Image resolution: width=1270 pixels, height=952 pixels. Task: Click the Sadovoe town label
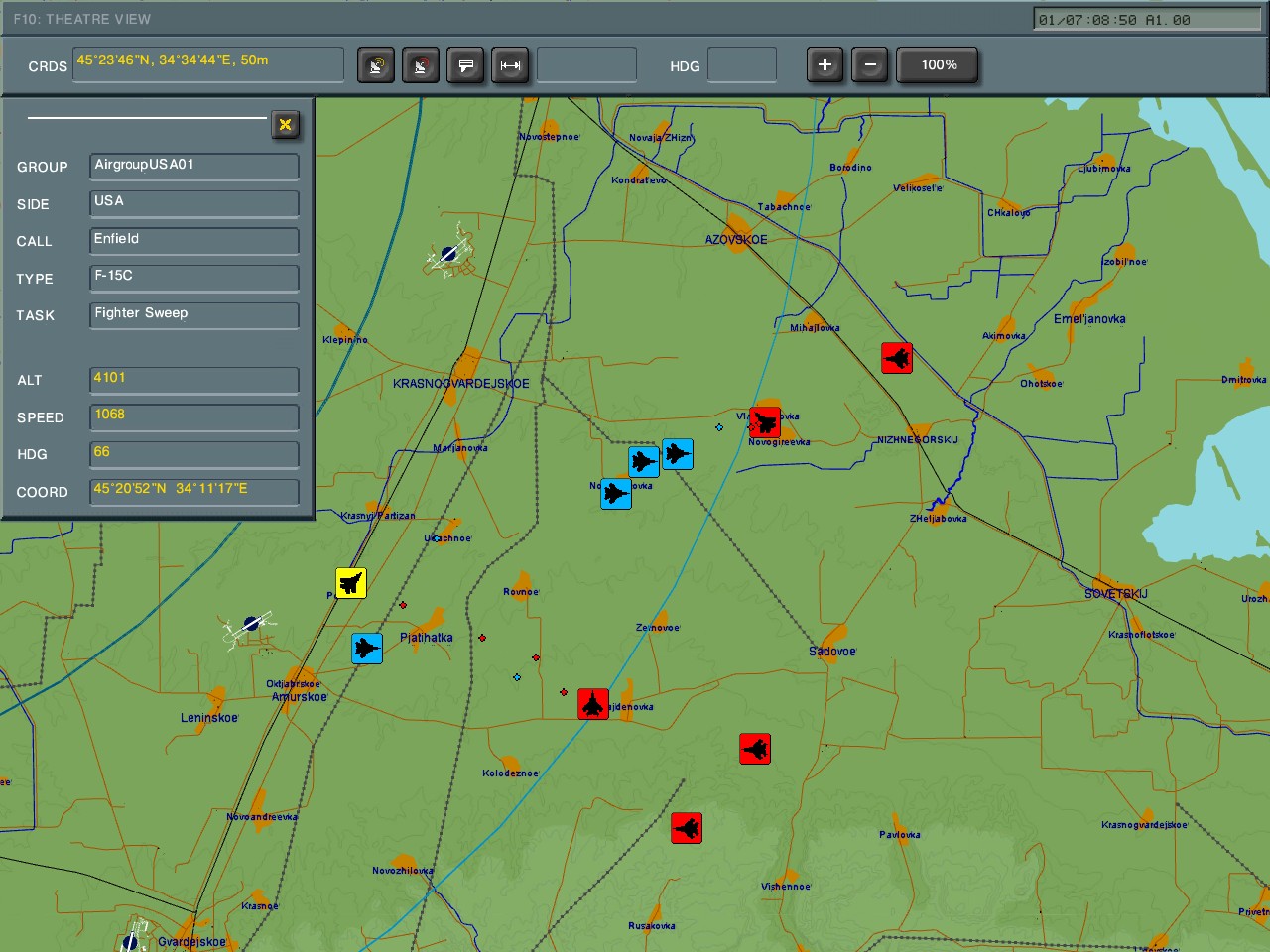pos(832,652)
